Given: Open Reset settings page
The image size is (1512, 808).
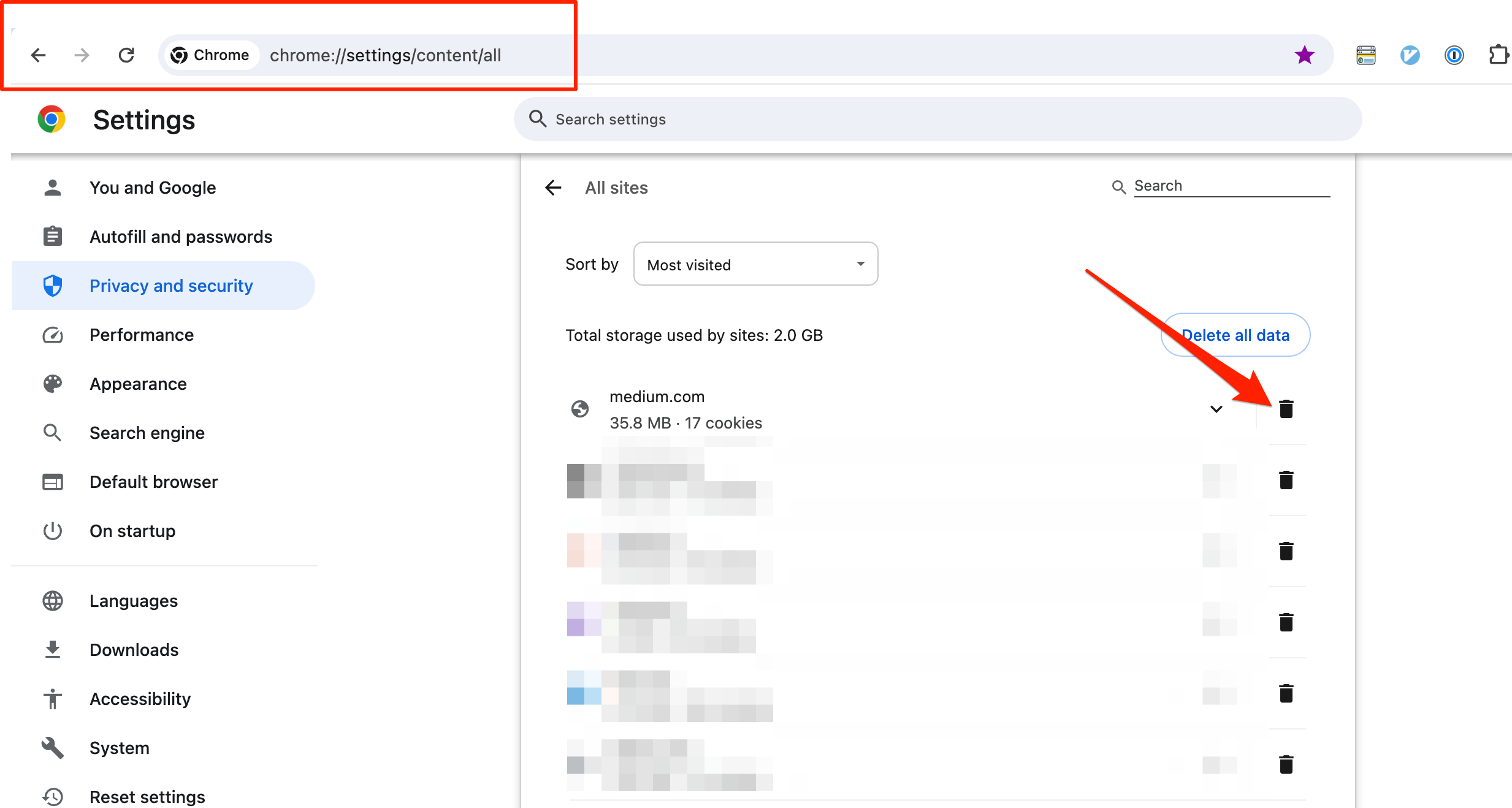Looking at the screenshot, I should (147, 796).
